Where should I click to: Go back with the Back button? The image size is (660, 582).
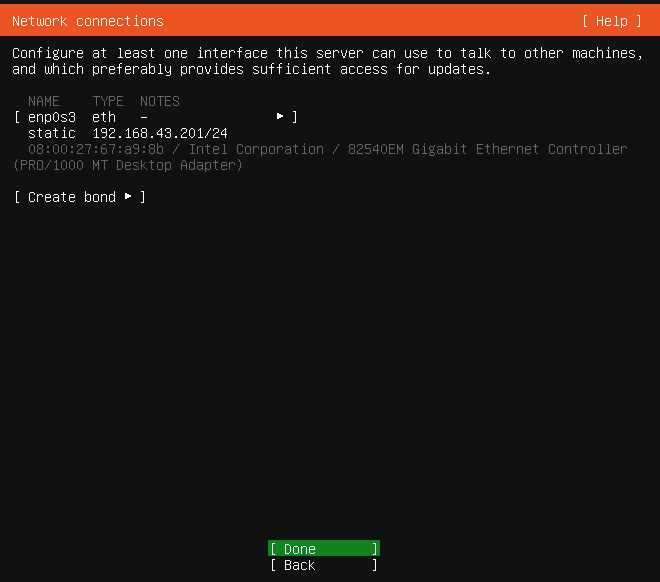click(x=324, y=565)
